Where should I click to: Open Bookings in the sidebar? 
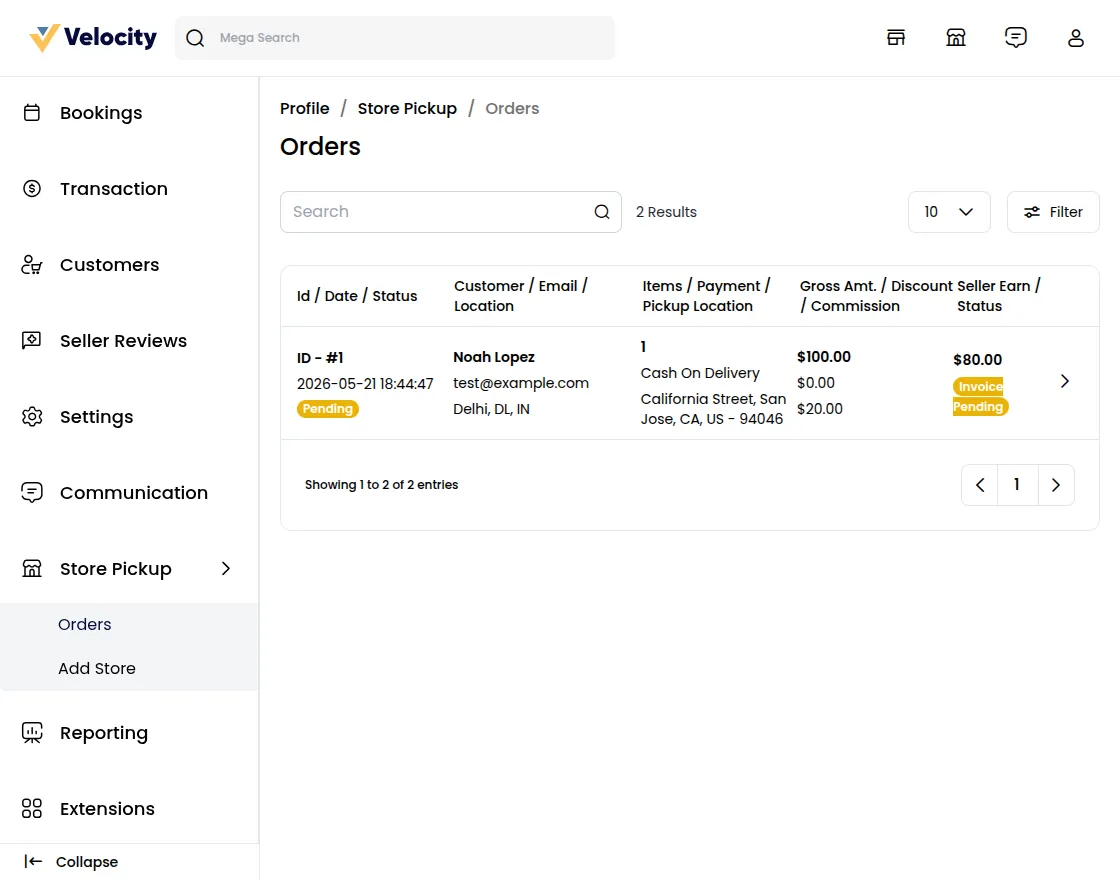pyautogui.click(x=101, y=113)
